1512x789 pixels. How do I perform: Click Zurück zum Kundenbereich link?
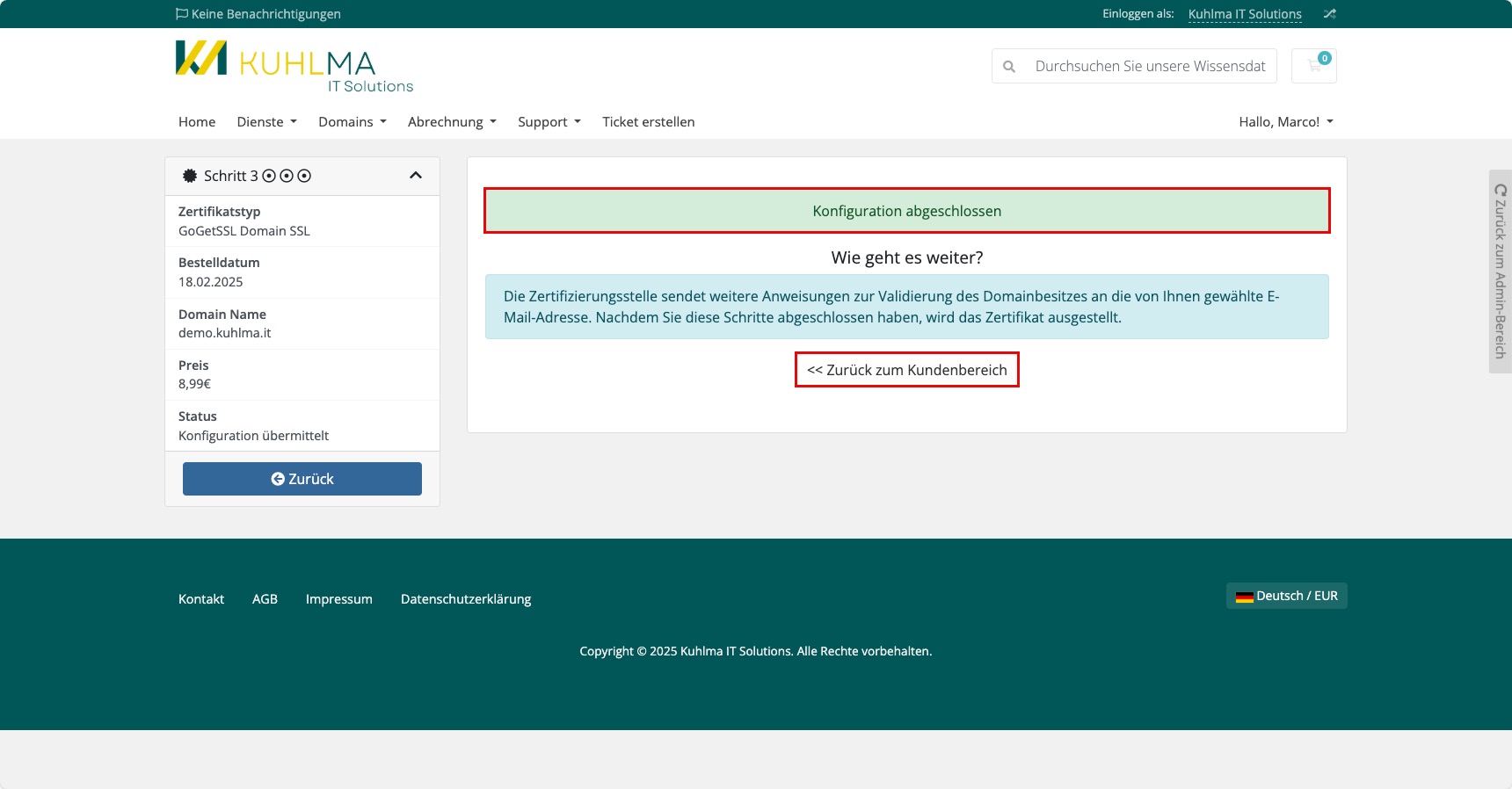click(907, 370)
